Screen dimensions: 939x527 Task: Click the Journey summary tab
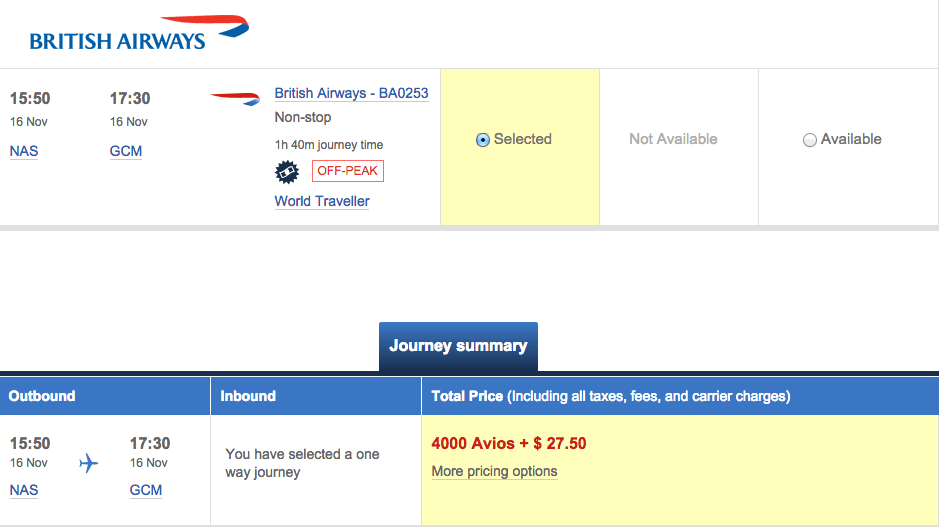(x=458, y=346)
